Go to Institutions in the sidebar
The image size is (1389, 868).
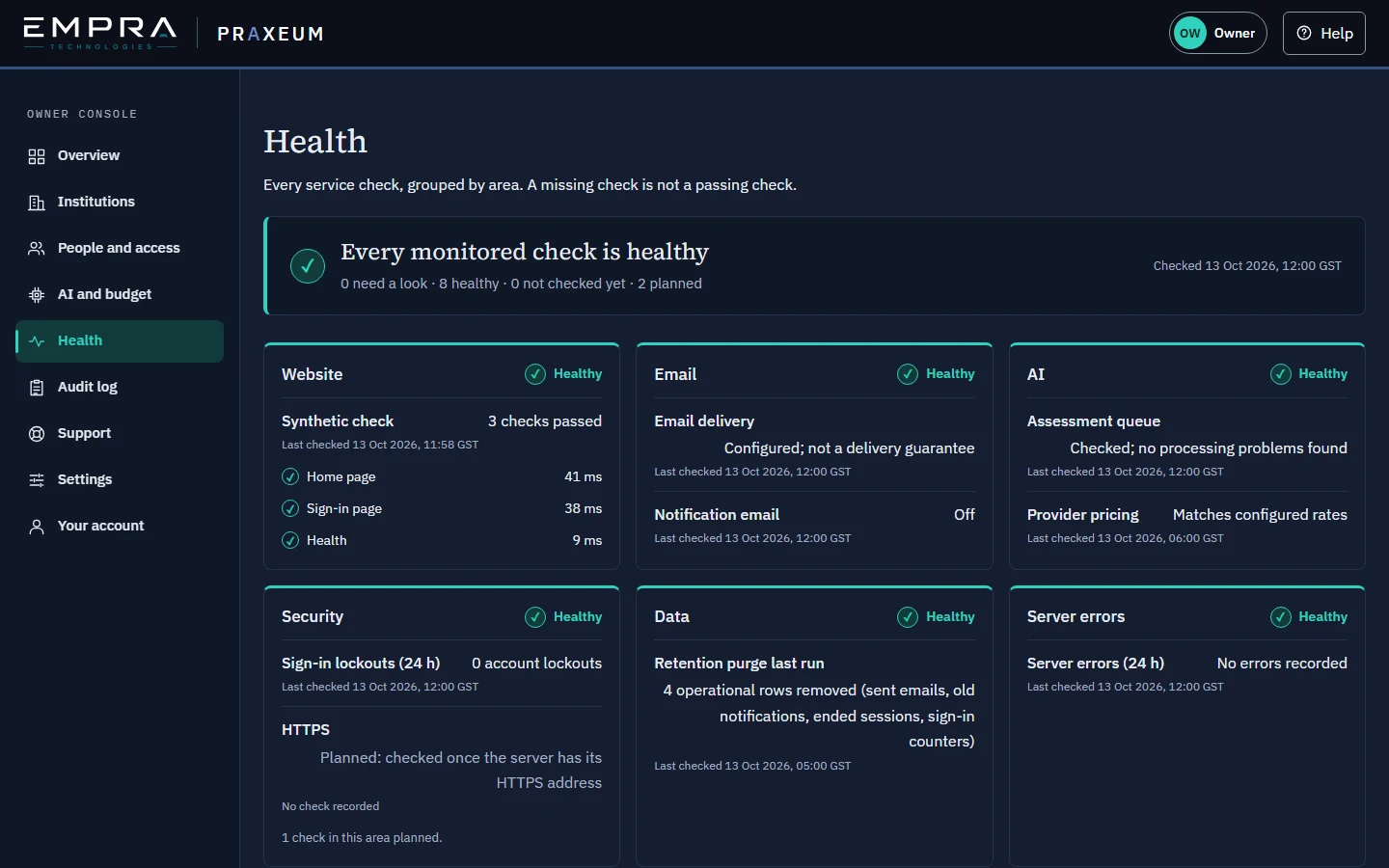pos(120,203)
